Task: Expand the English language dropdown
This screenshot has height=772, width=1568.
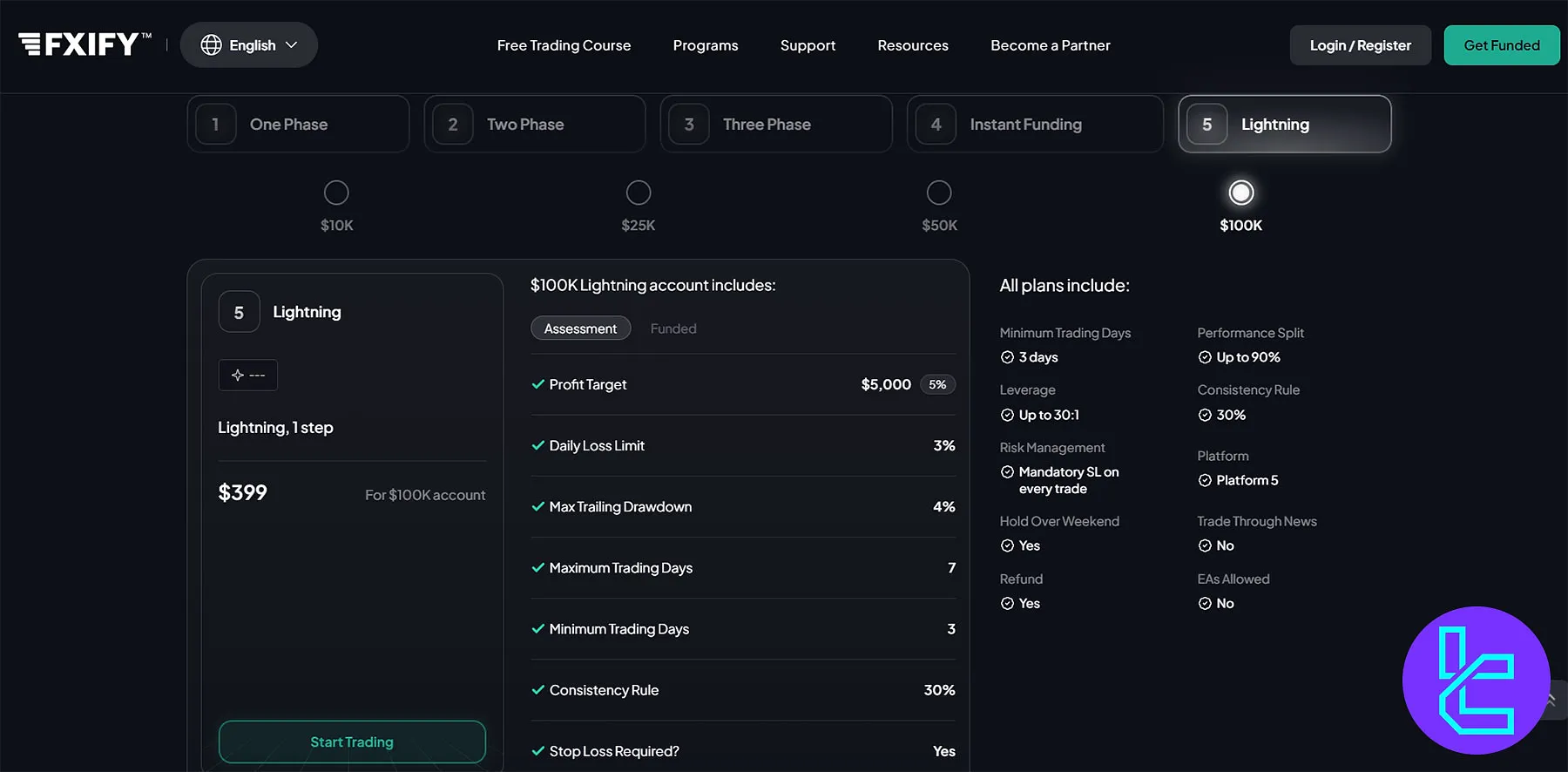Action: (249, 45)
